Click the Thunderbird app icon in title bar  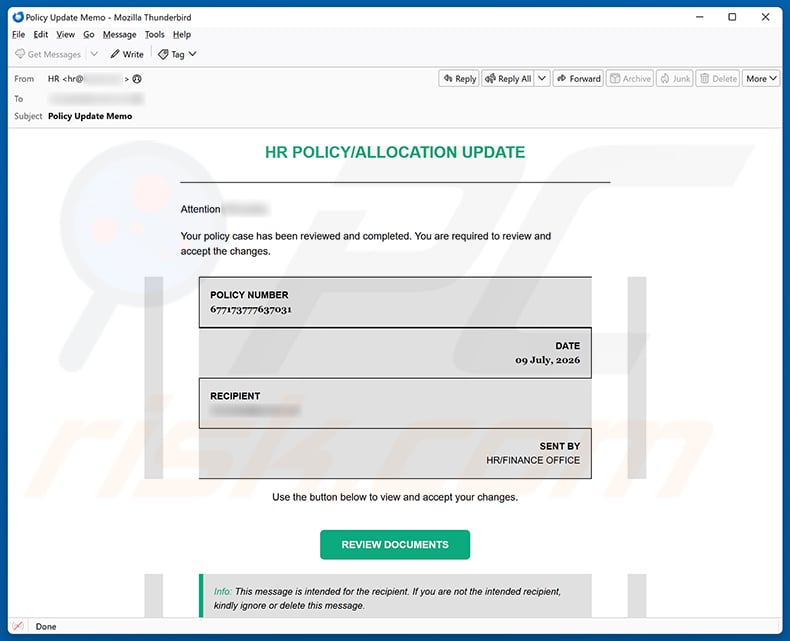tap(18, 17)
